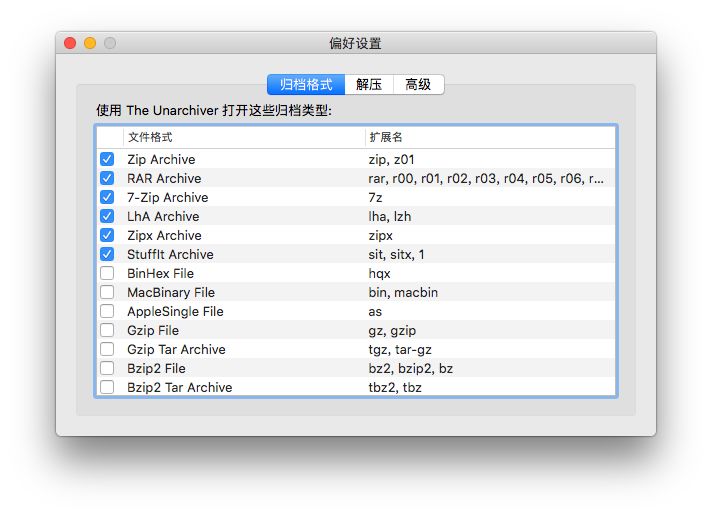Click the AppleSingle File format name
This screenshot has width=712, height=516.
(x=175, y=312)
